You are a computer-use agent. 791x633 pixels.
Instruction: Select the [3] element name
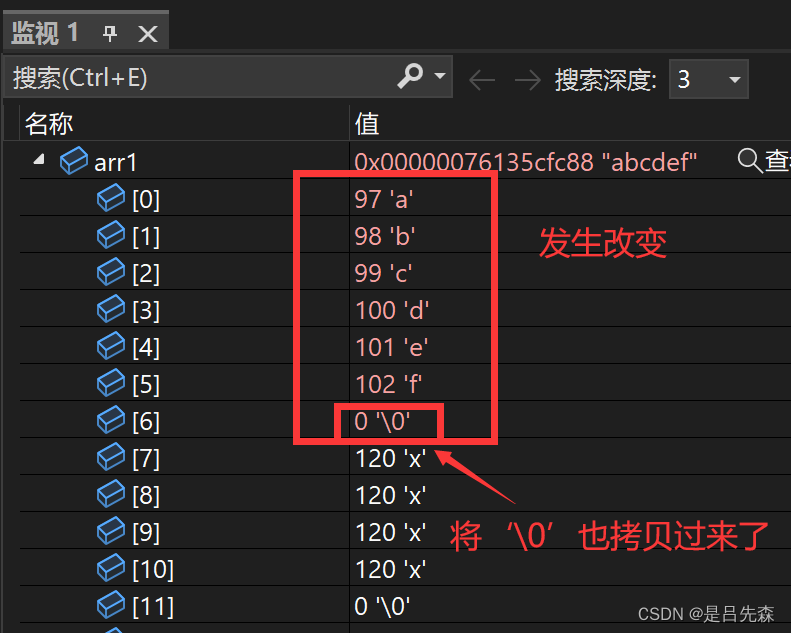(146, 311)
